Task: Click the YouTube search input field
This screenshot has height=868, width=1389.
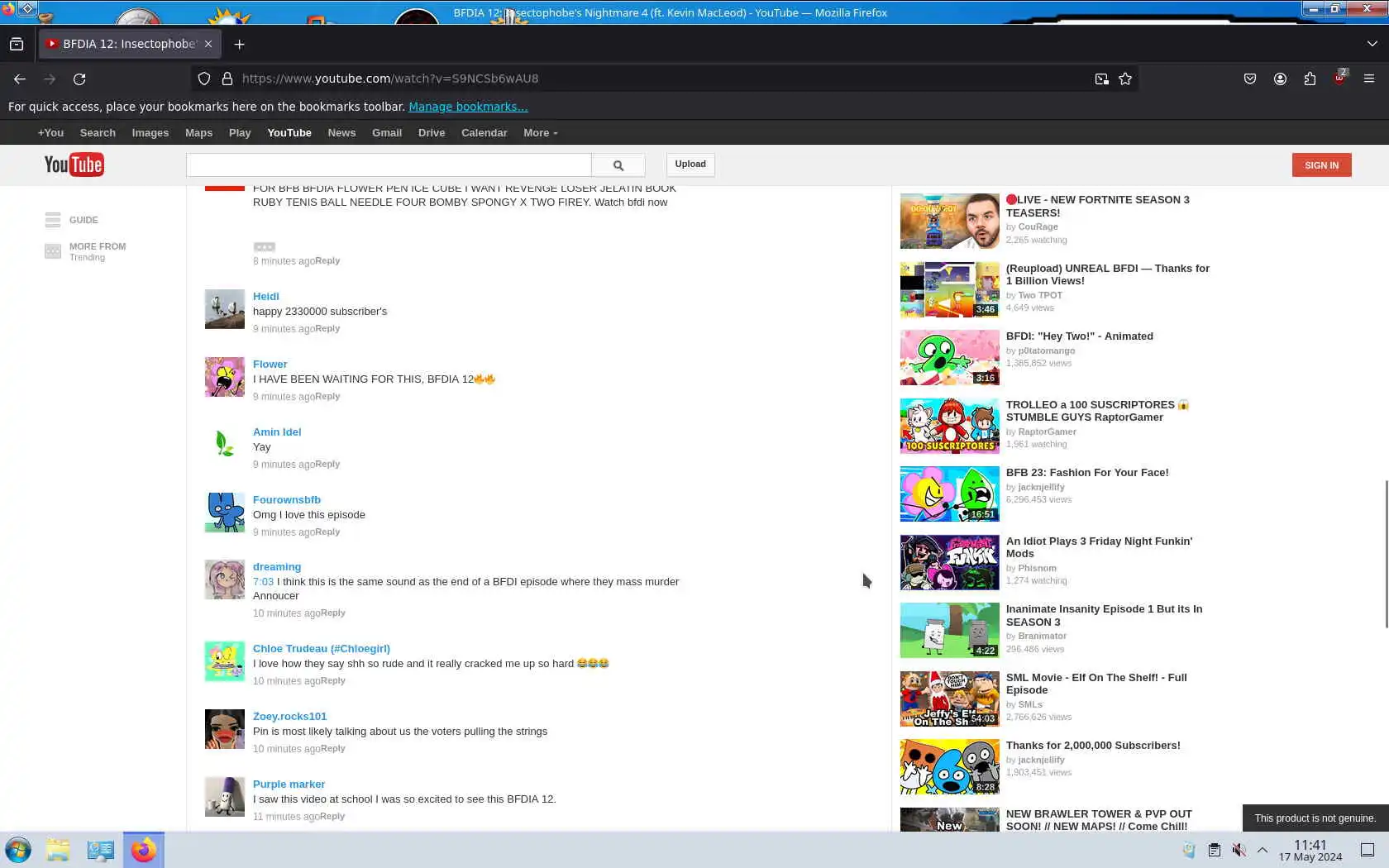Action: pyautogui.click(x=389, y=165)
